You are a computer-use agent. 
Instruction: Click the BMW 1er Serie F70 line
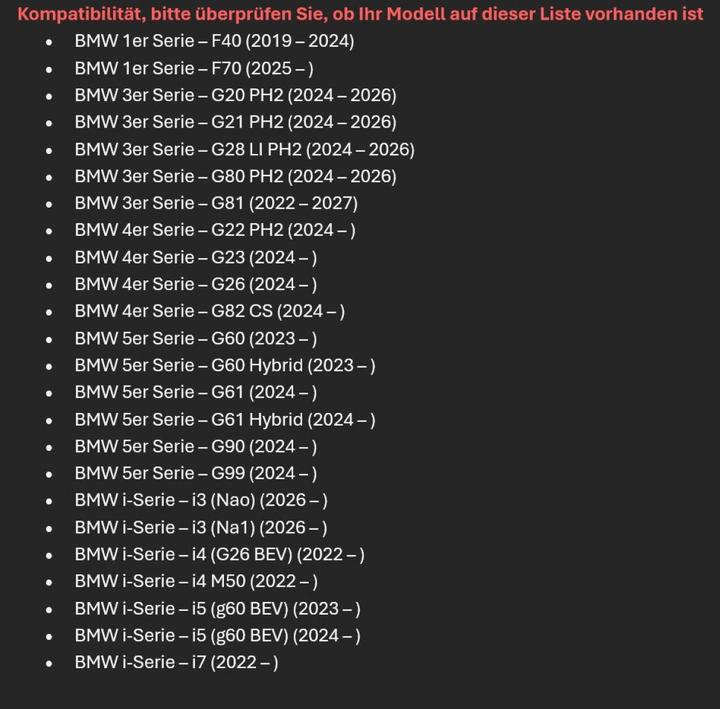pyautogui.click(x=194, y=68)
